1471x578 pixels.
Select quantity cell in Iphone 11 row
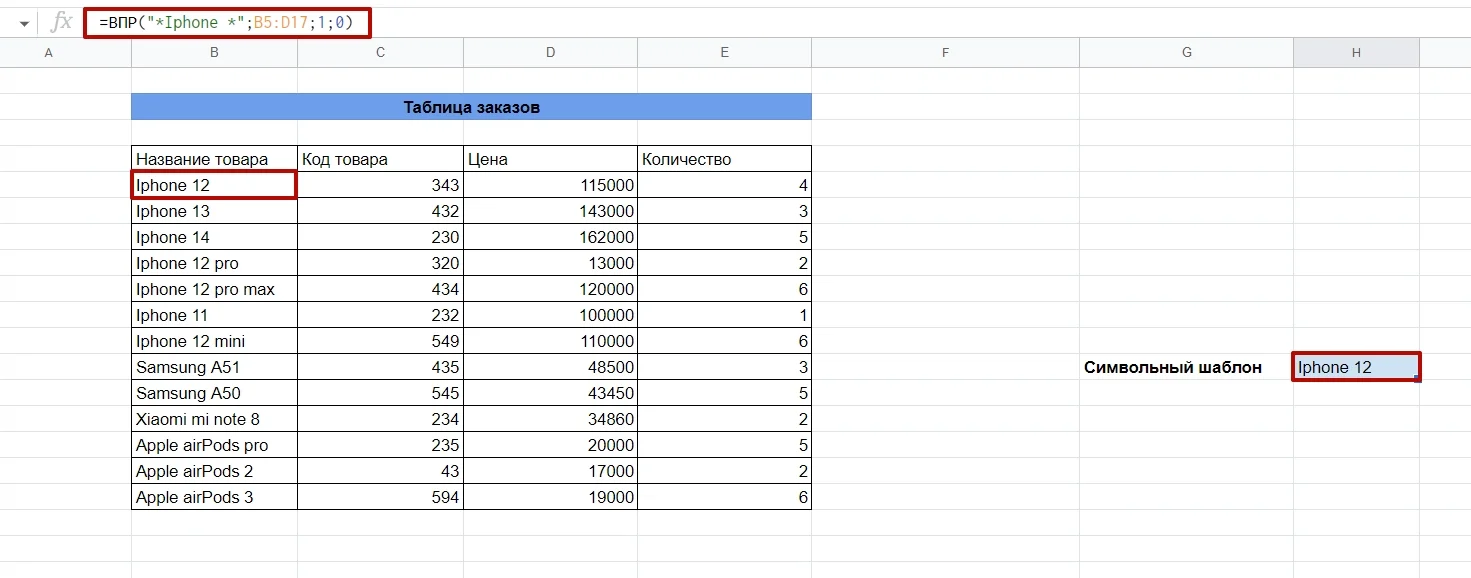724,315
